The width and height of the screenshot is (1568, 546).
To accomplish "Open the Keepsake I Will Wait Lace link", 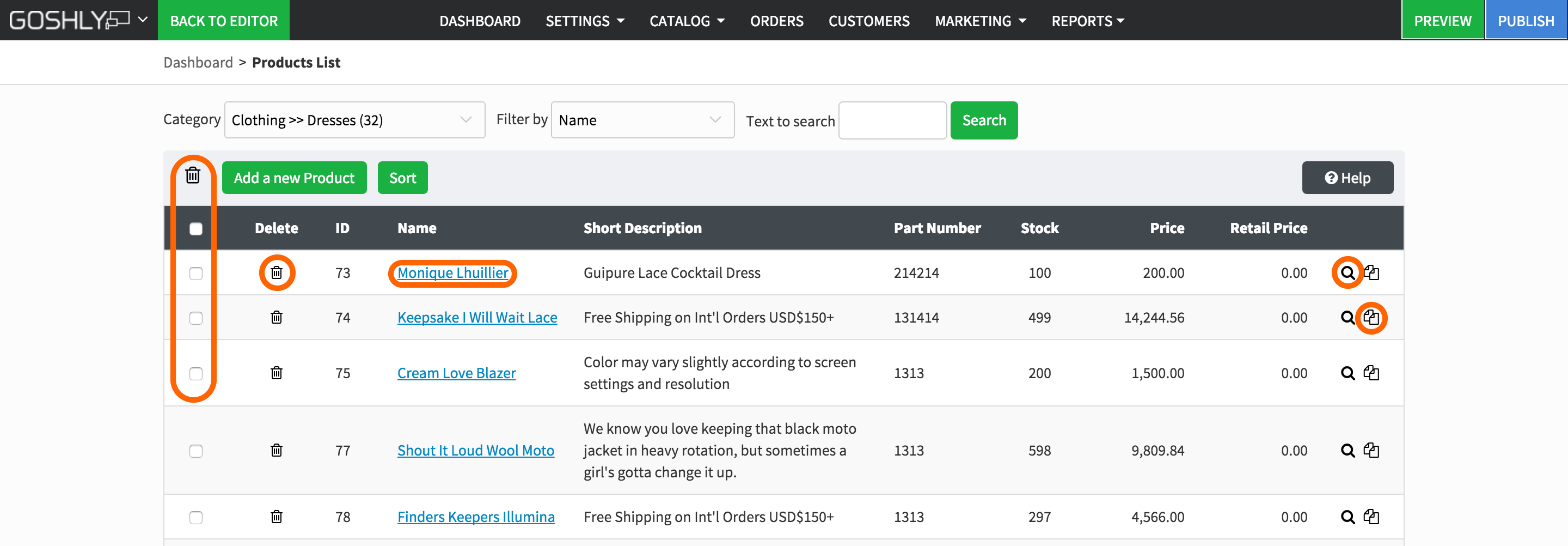I will 476,317.
